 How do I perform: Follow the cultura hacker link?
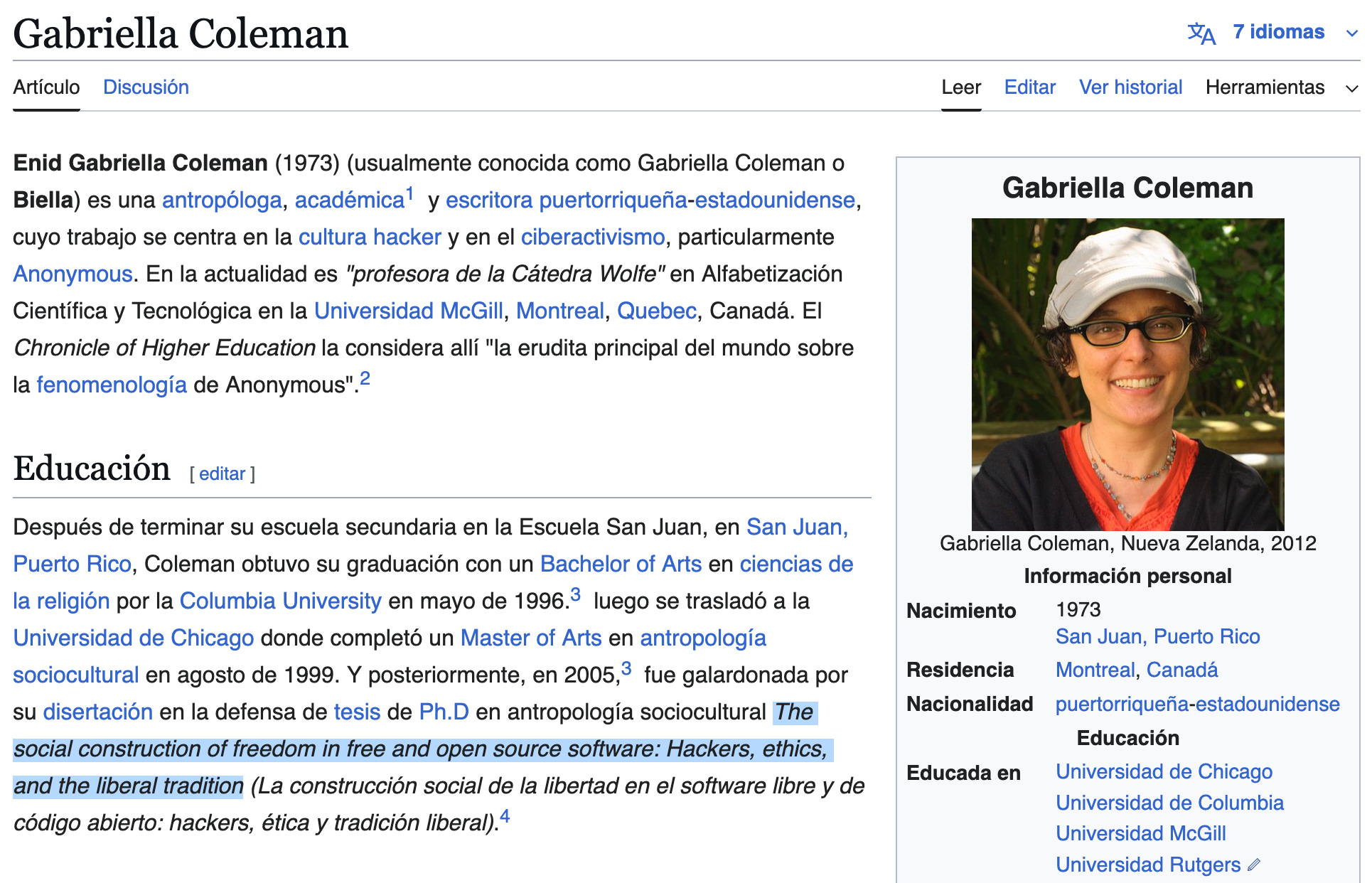(370, 237)
